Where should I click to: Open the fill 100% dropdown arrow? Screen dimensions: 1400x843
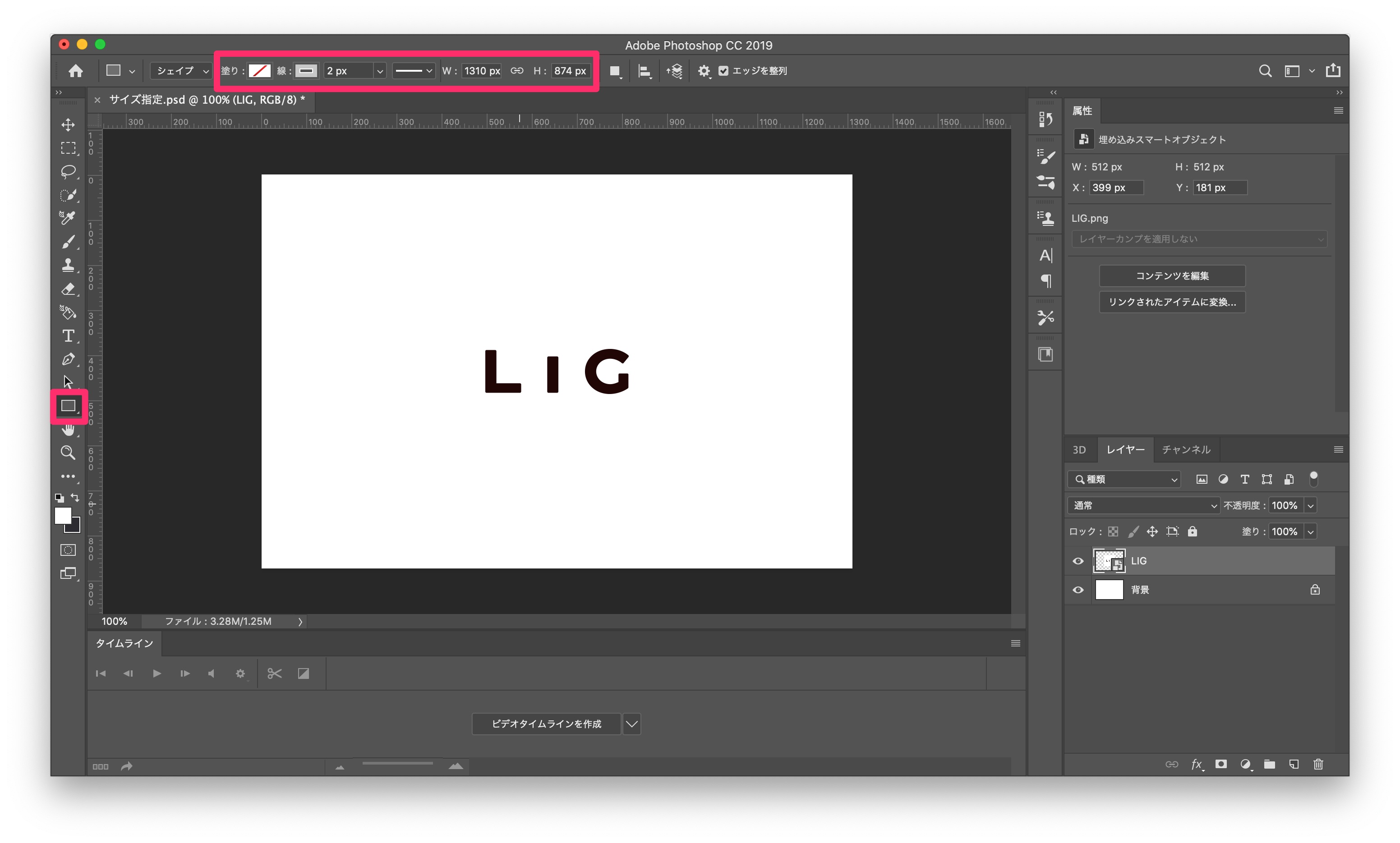click(x=1311, y=531)
